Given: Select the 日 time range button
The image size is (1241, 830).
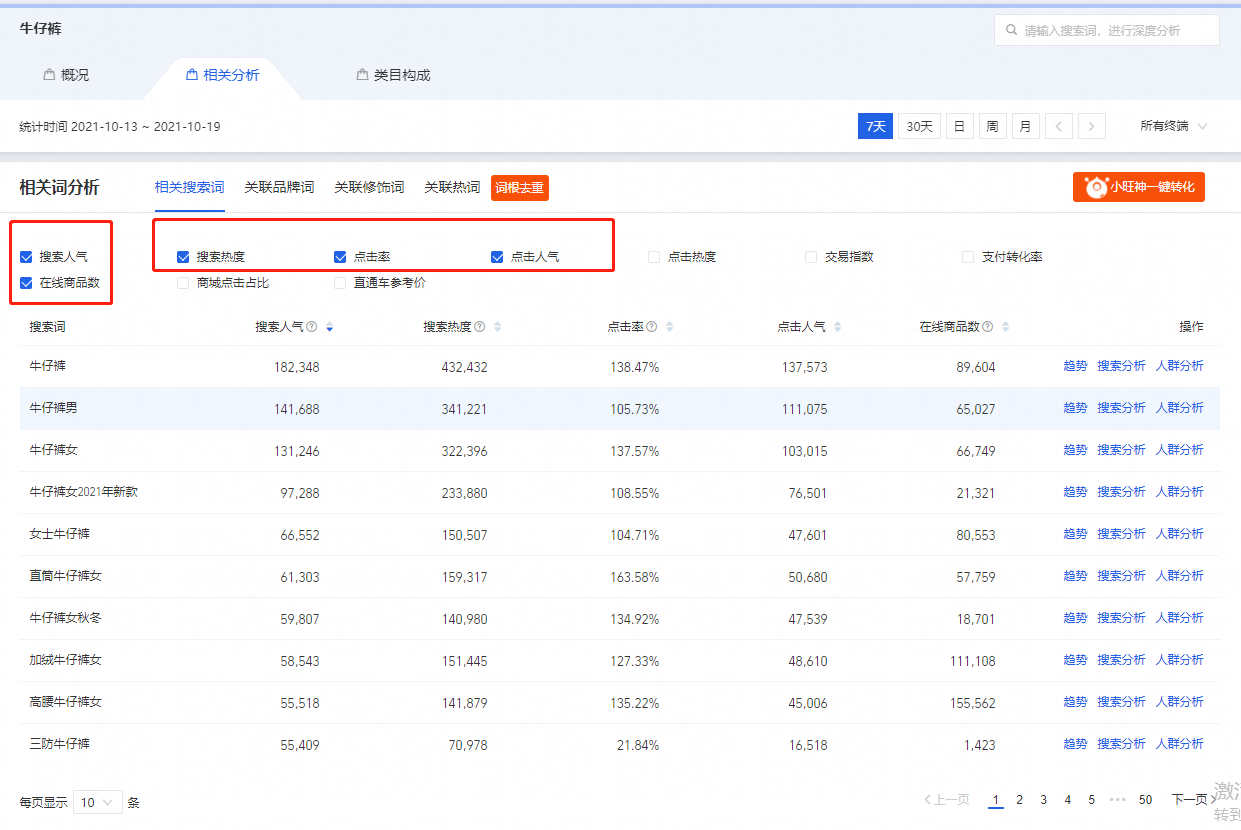Looking at the screenshot, I should [x=960, y=126].
